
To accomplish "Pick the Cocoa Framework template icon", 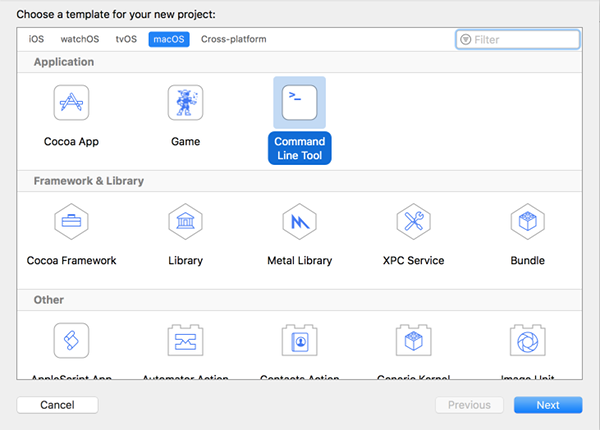I will 71,222.
